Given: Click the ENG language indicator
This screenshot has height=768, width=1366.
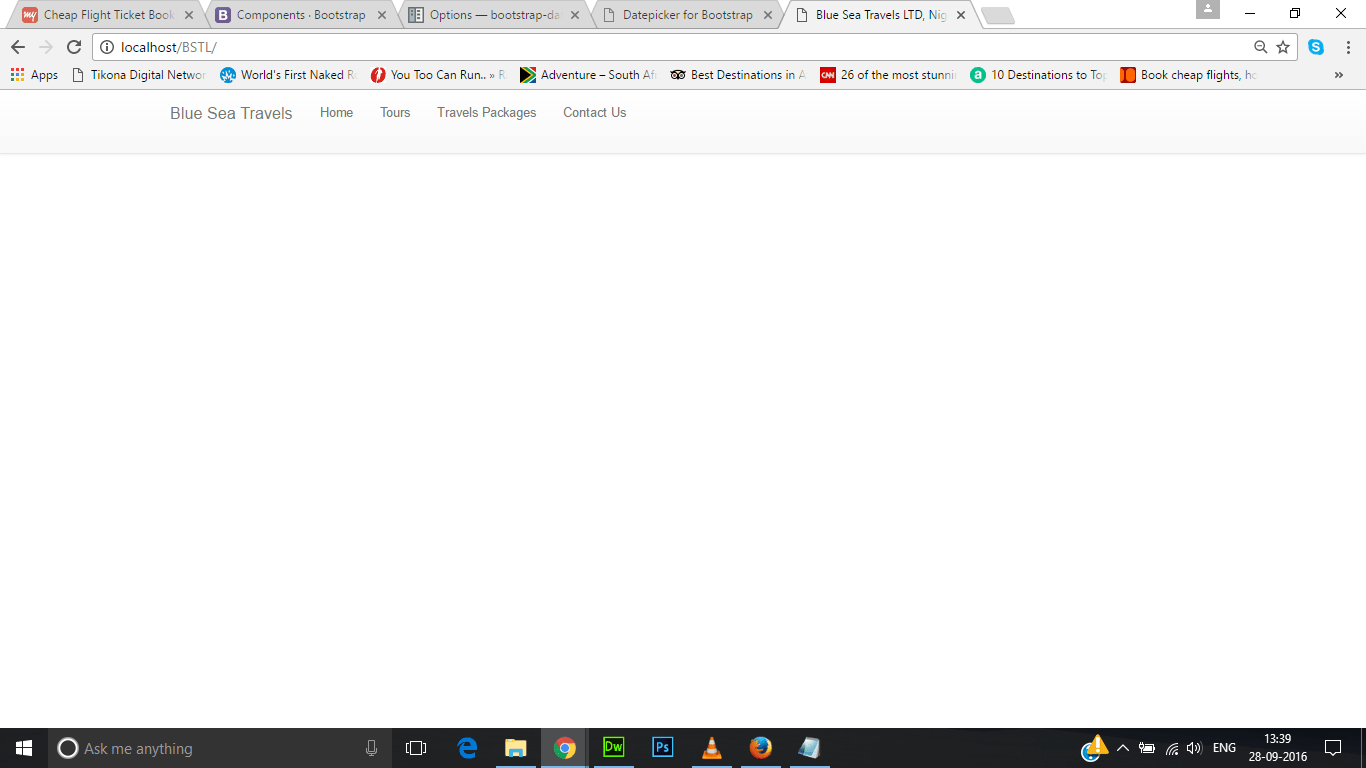Looking at the screenshot, I should coord(1224,748).
